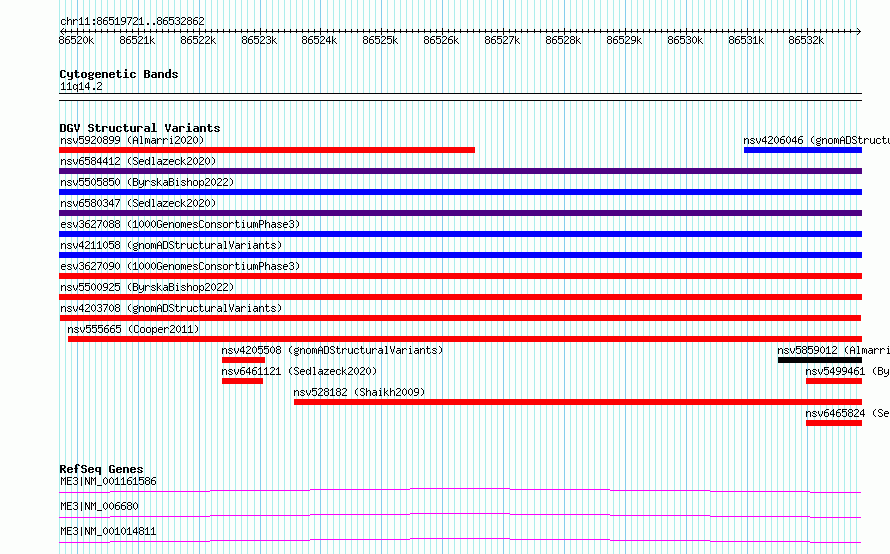Open the ME3|NM_001014811 transcript label
The width and height of the screenshot is (890, 554).
pos(108,531)
